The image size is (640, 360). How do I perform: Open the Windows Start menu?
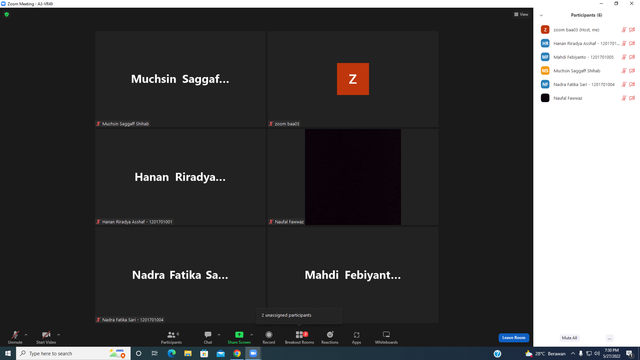click(8, 353)
